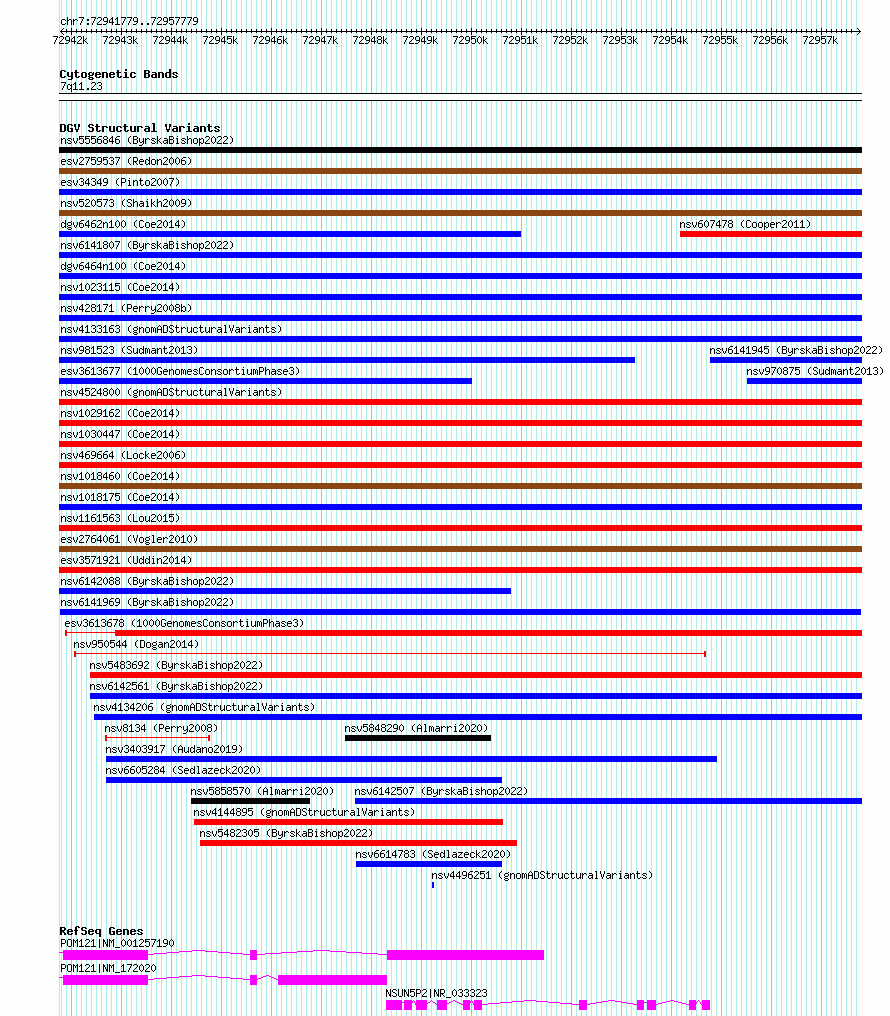Click the nsv5483692 (ByrskaBishop2022) label
This screenshot has width=890, height=1016.
pyautogui.click(x=176, y=665)
